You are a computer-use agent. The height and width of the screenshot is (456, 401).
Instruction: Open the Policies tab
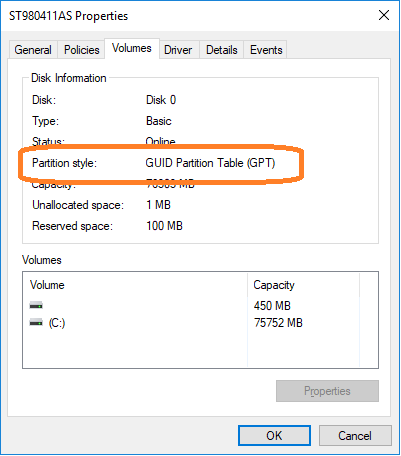[82, 50]
